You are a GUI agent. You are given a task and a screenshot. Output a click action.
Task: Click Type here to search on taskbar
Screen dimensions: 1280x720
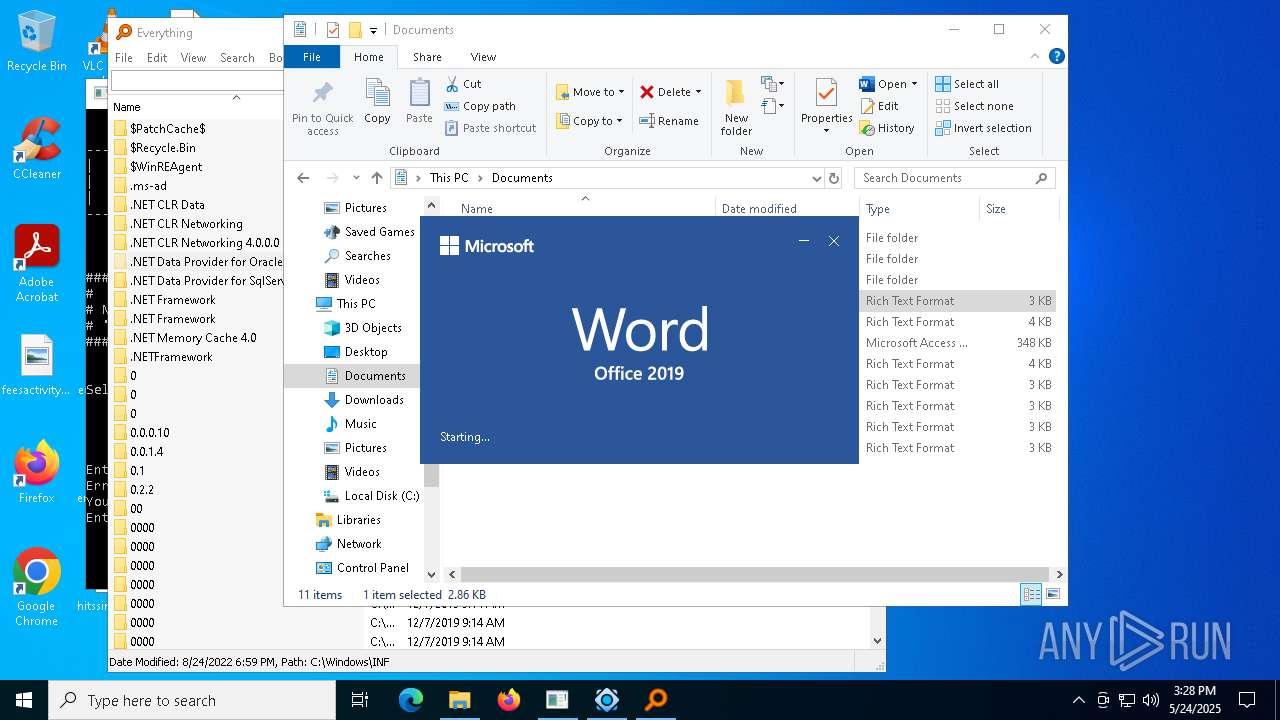pos(192,700)
